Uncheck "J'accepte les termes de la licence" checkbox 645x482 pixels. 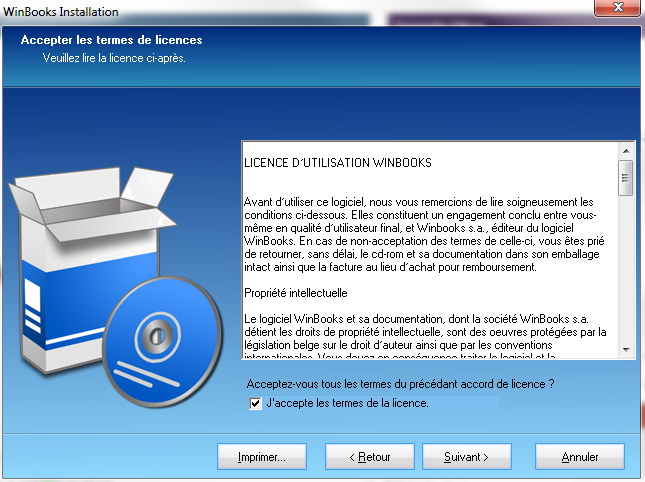click(x=255, y=403)
